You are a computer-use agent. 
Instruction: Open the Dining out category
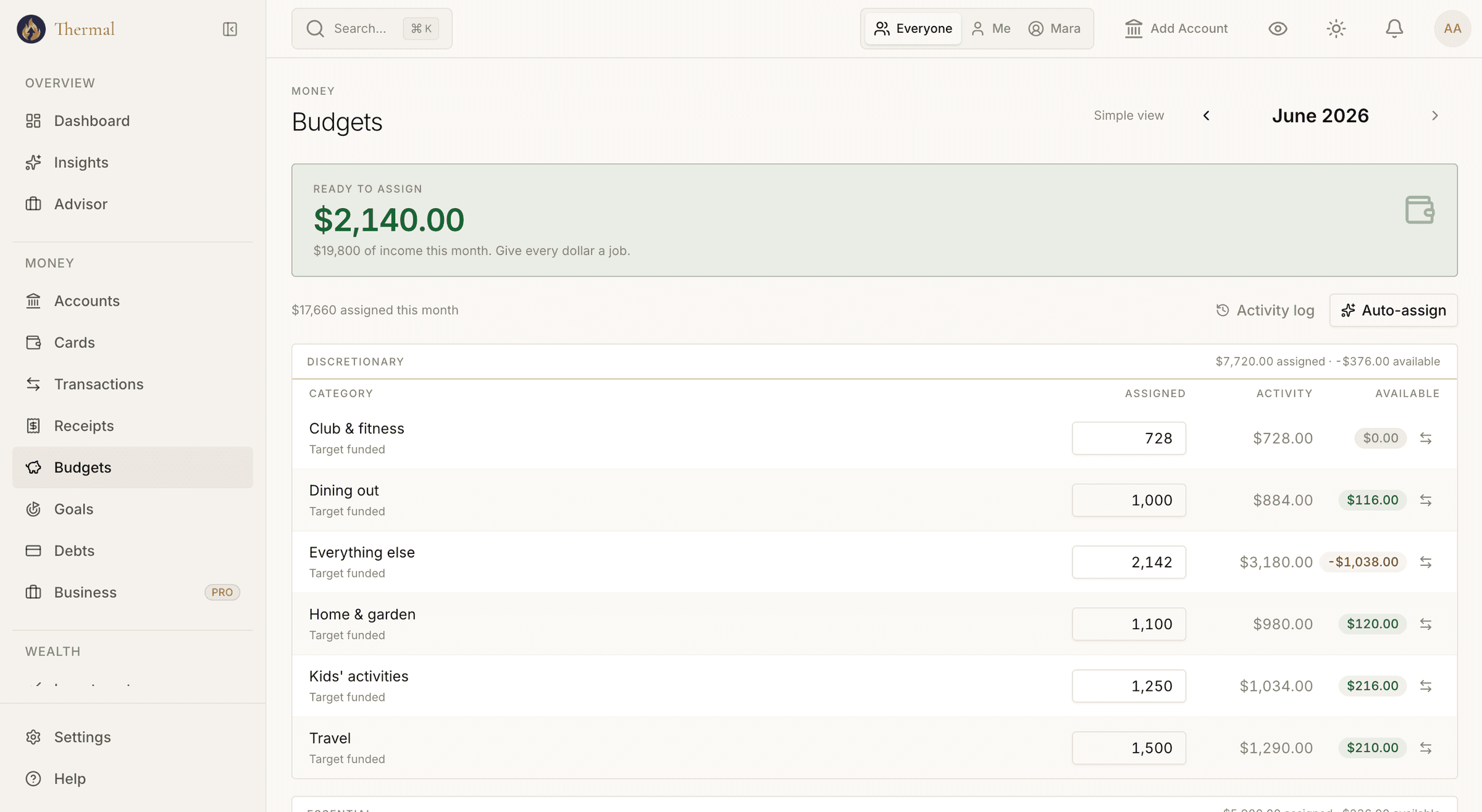(343, 490)
